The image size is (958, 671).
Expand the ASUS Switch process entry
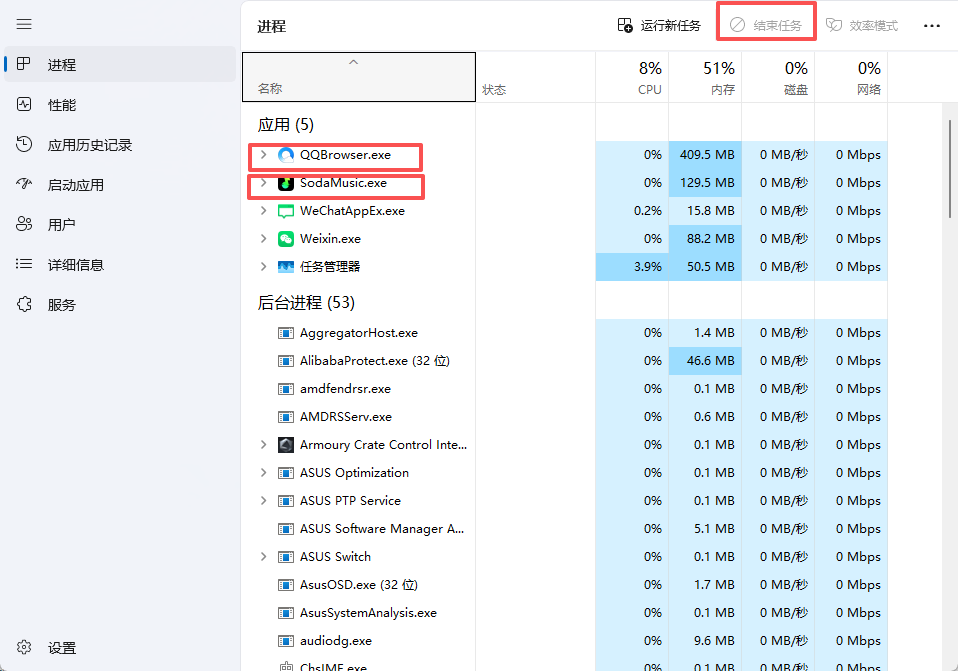[263, 557]
